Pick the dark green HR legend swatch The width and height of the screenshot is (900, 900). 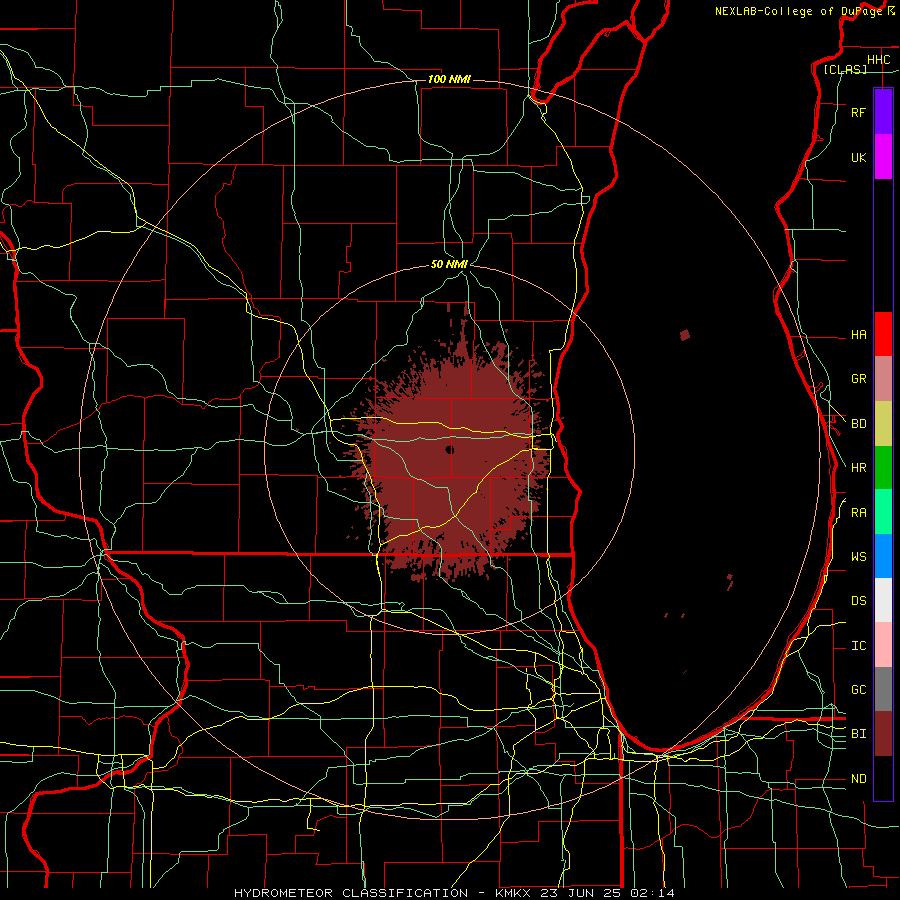(883, 468)
